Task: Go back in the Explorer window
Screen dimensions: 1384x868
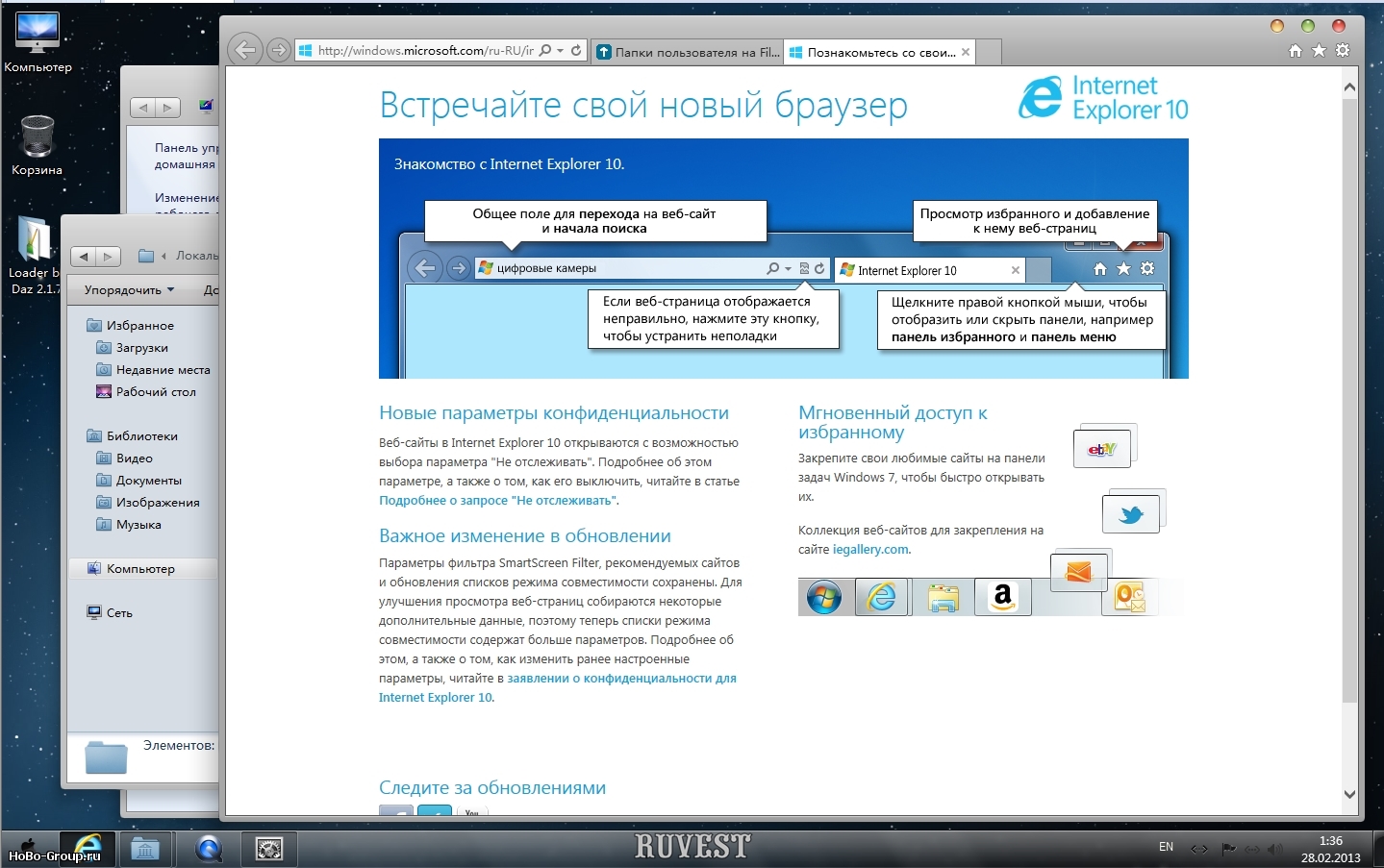Action: point(83,256)
